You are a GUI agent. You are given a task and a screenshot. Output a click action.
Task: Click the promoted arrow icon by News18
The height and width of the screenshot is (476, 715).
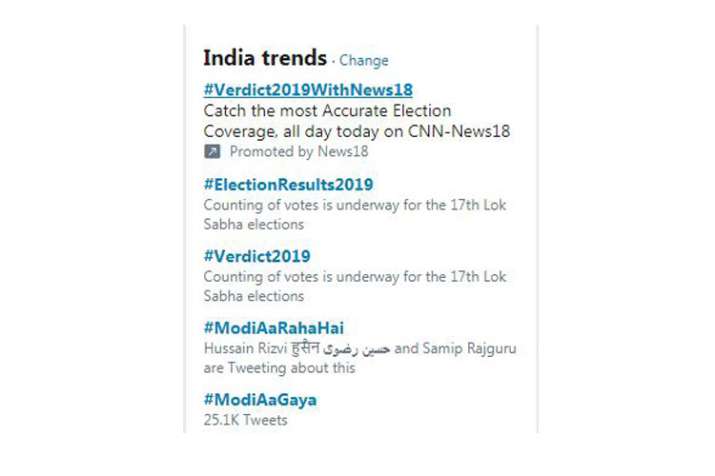tap(212, 151)
